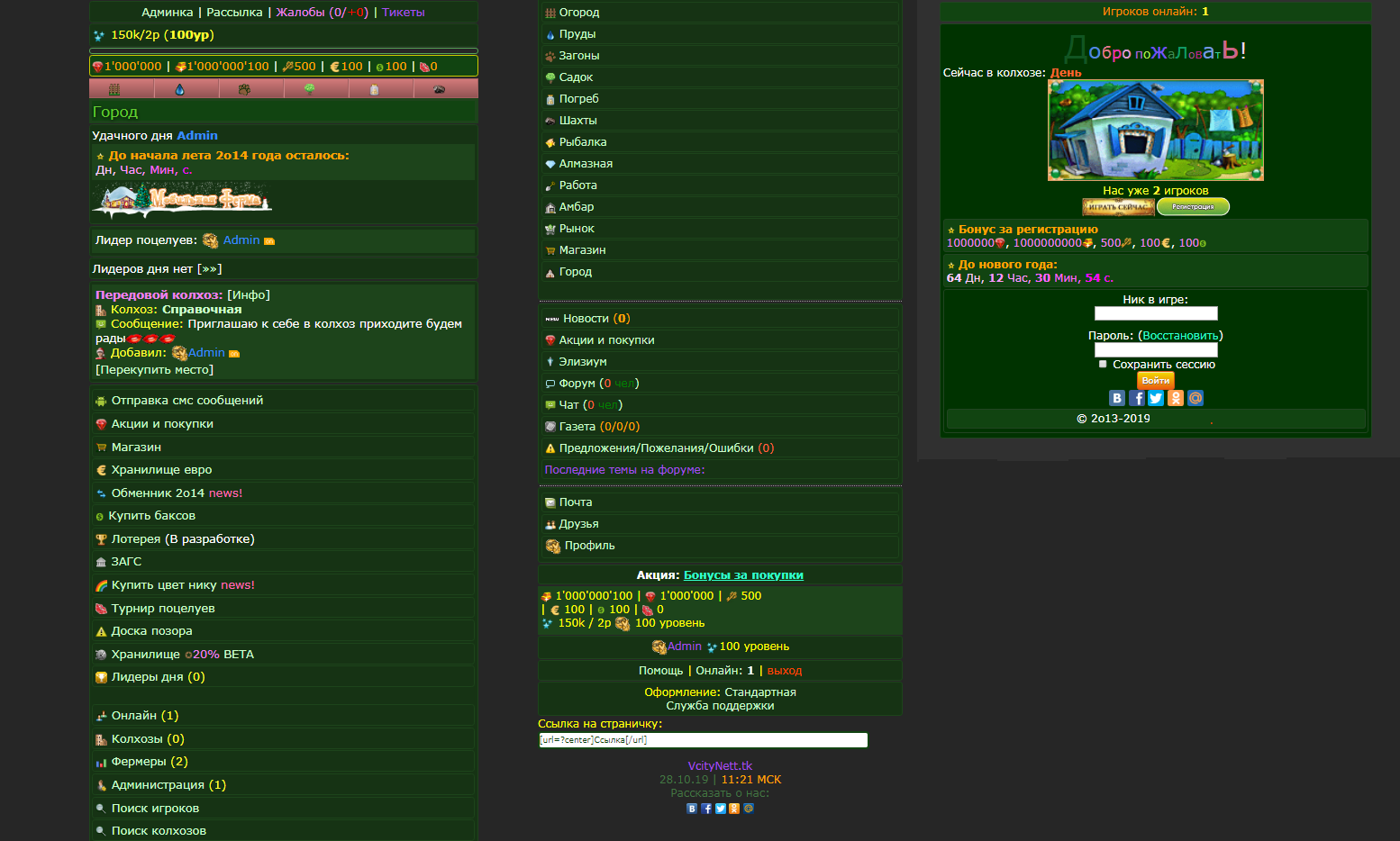1400x841 pixels.
Task: Click the Twitter icon below the Войти button
Action: [1156, 398]
